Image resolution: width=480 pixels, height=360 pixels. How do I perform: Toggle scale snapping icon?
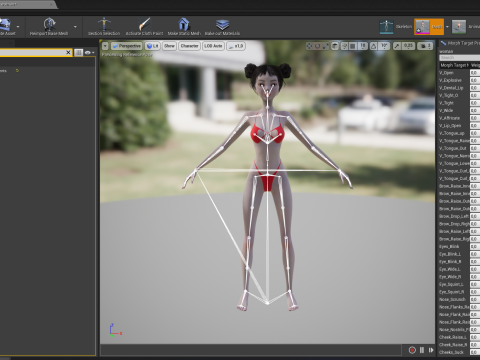[397, 46]
